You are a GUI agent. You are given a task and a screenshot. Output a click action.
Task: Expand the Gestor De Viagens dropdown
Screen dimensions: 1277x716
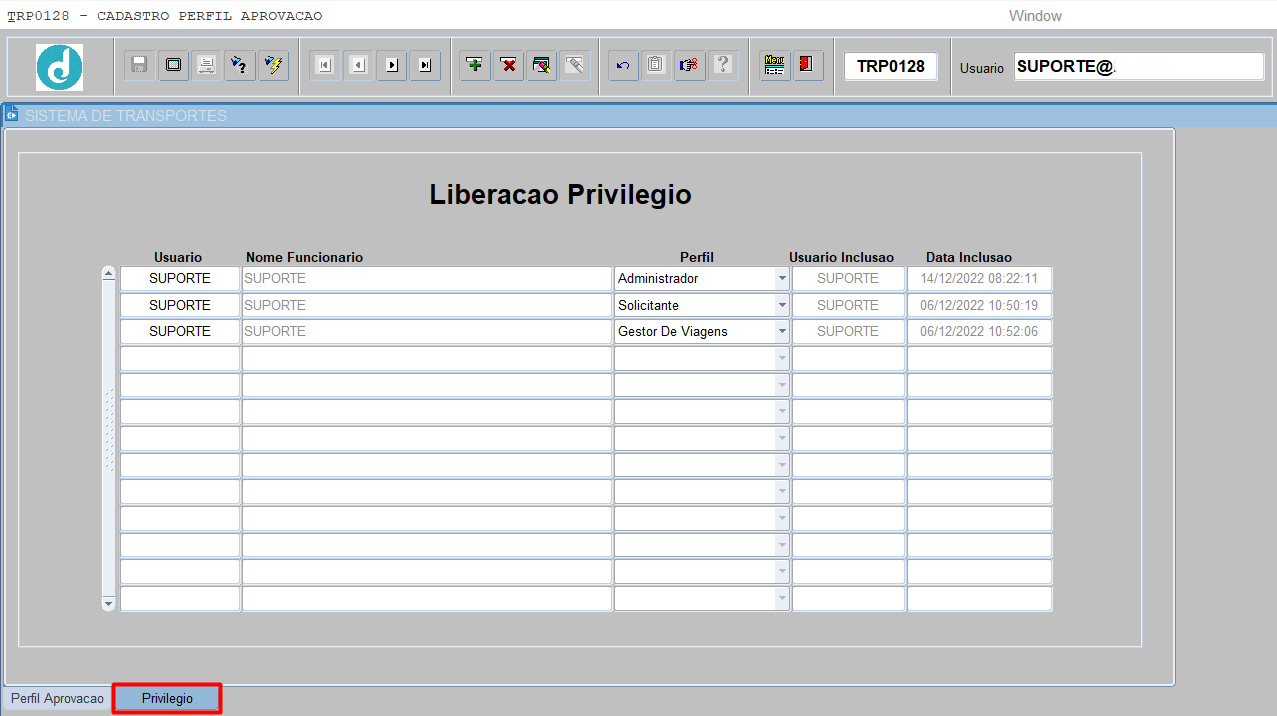pos(782,331)
